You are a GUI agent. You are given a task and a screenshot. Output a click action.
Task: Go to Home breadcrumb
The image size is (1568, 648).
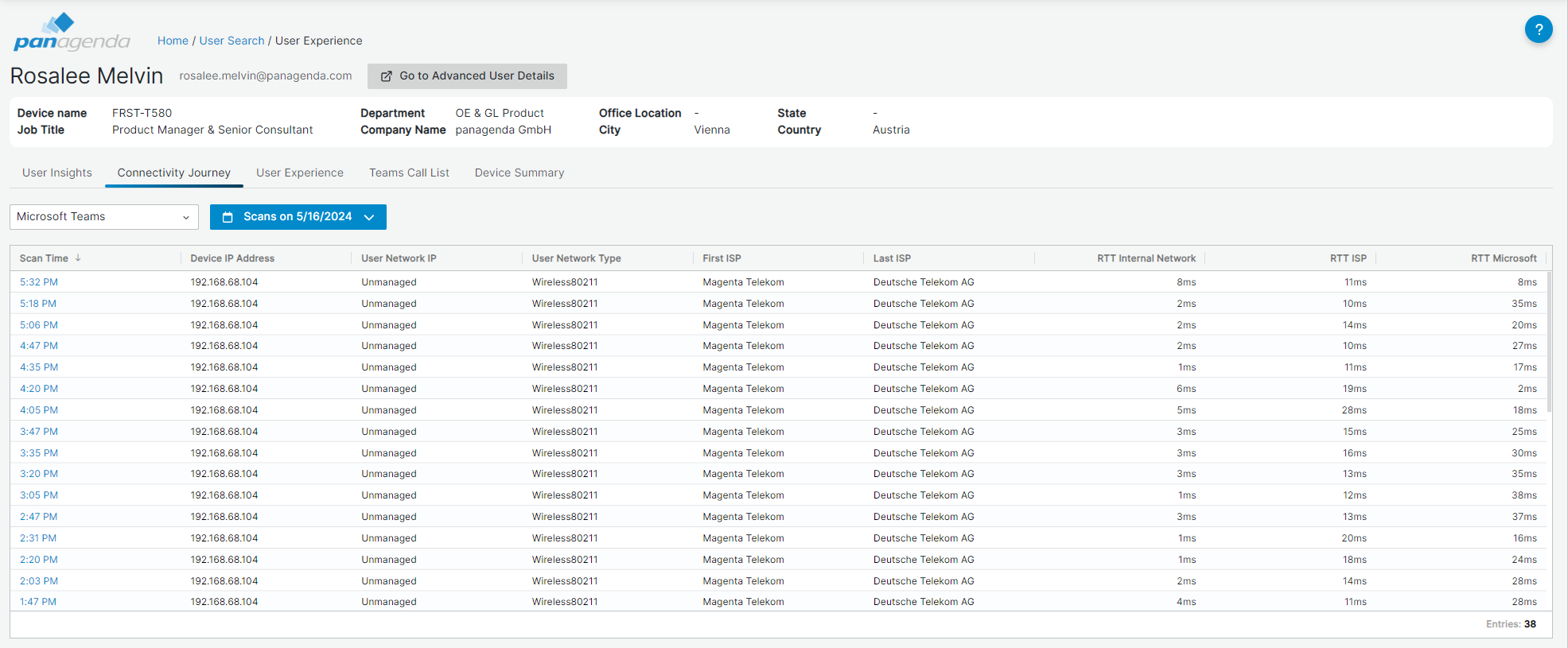pos(173,41)
